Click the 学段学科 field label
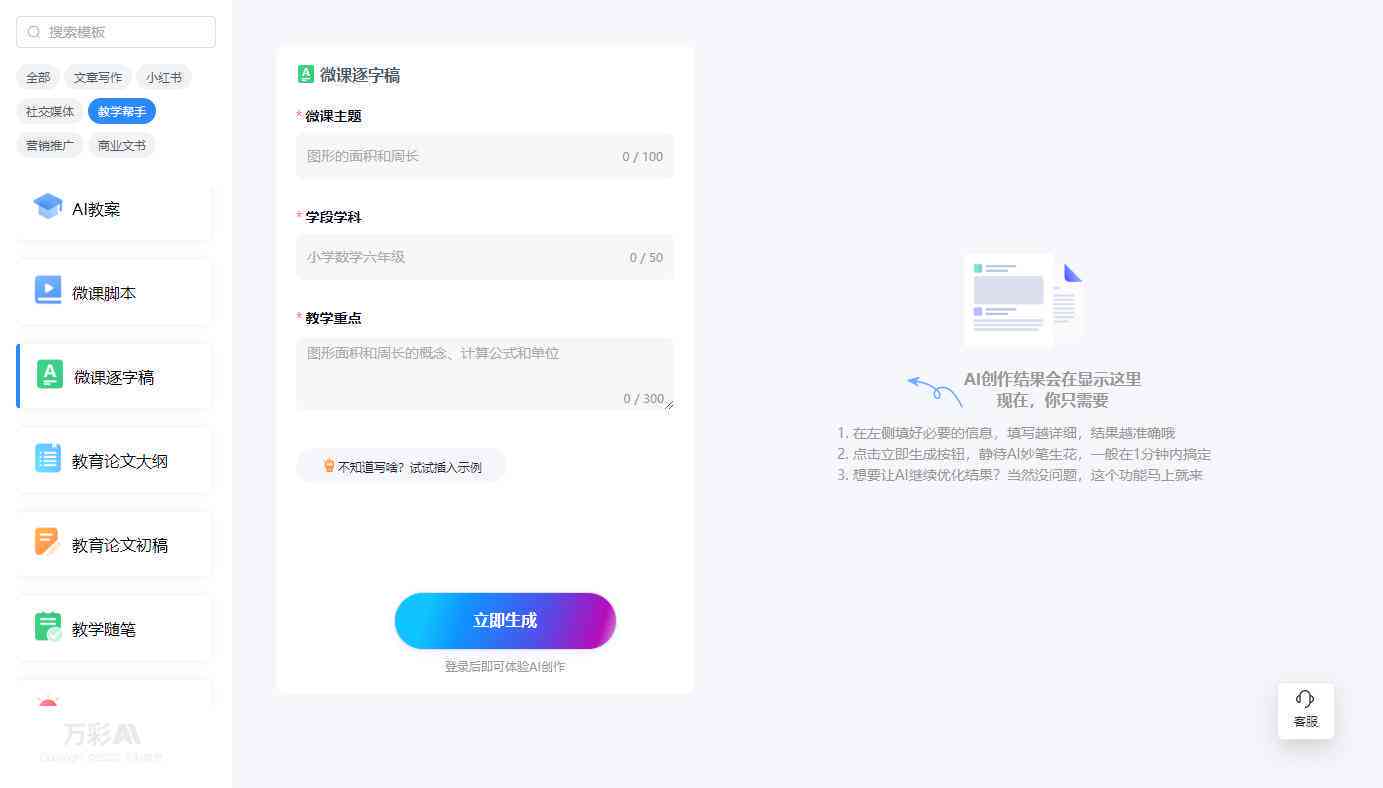1383x788 pixels. pyautogui.click(x=333, y=217)
